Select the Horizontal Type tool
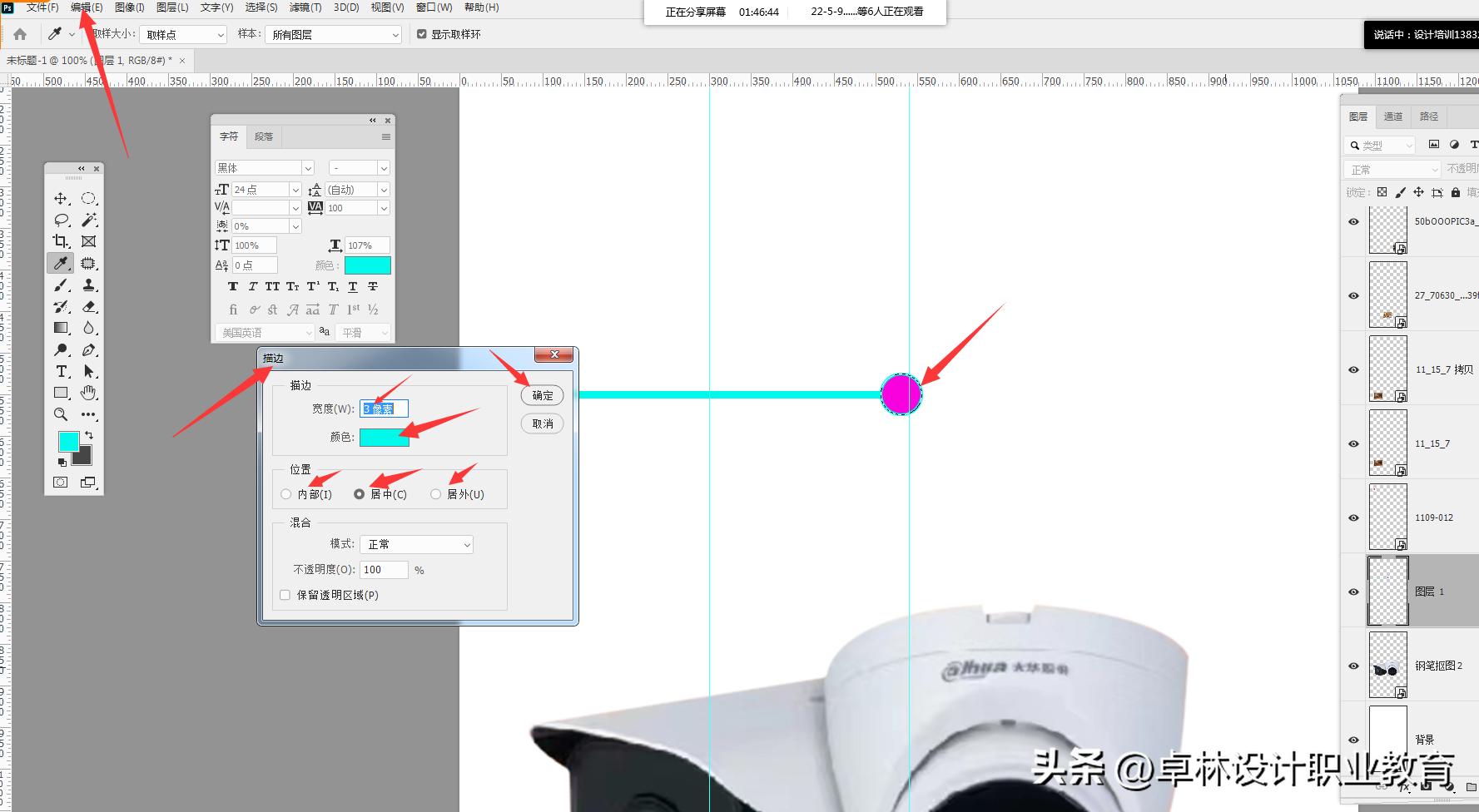Screen dimensions: 1479x812 point(61,372)
